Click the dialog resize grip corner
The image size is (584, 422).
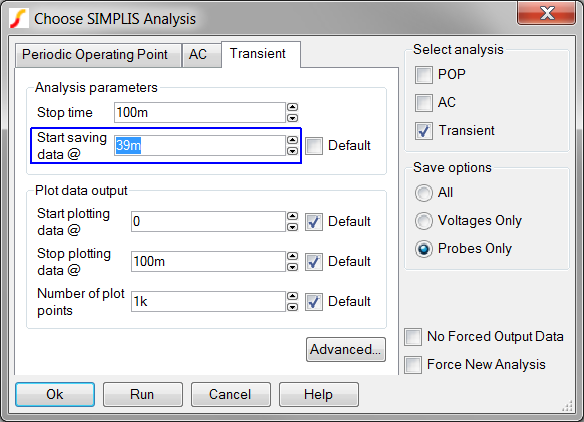568,406
